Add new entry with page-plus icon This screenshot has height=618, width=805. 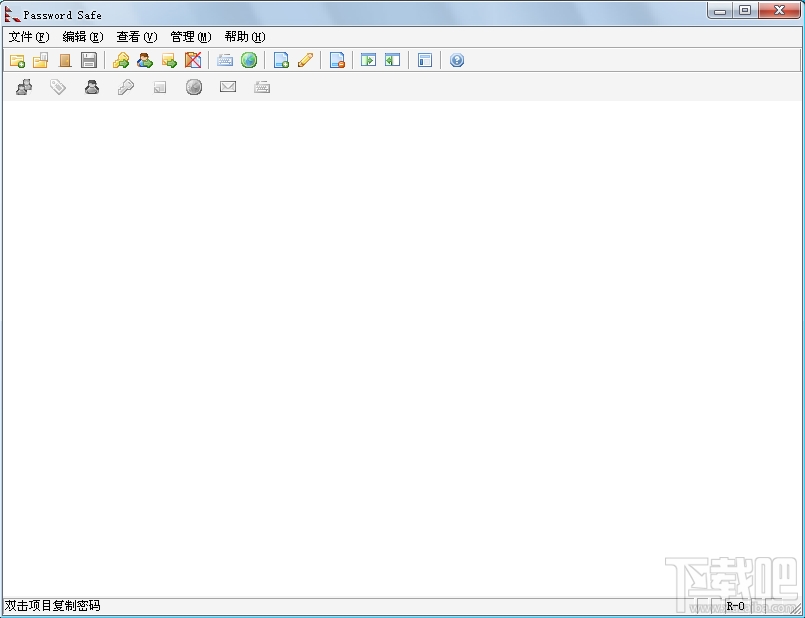point(281,61)
